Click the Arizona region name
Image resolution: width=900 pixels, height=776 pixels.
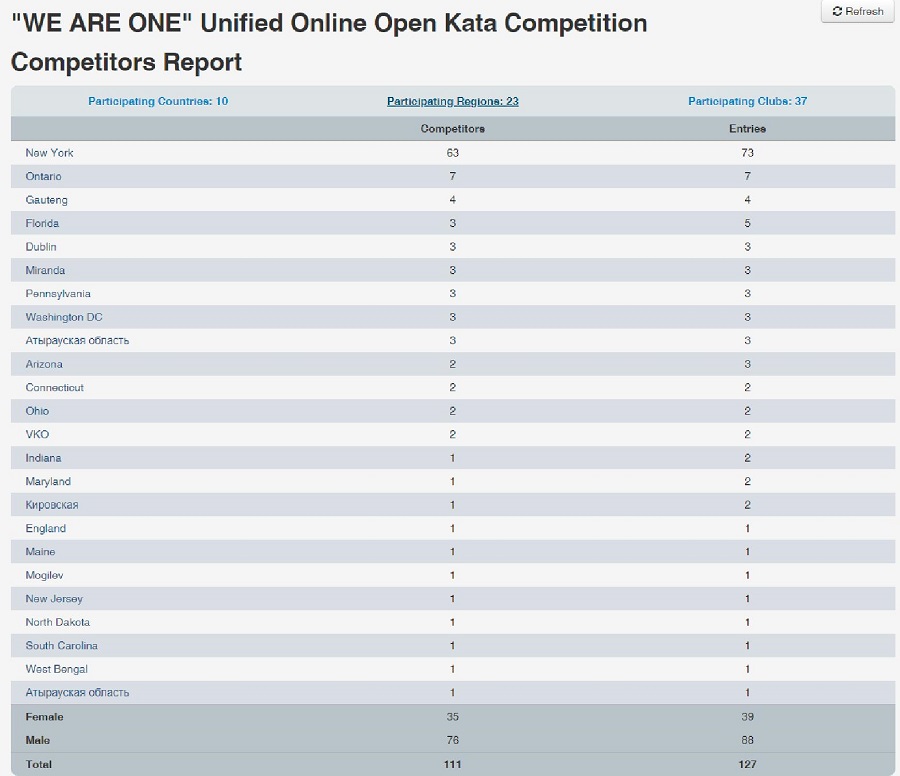(x=44, y=364)
